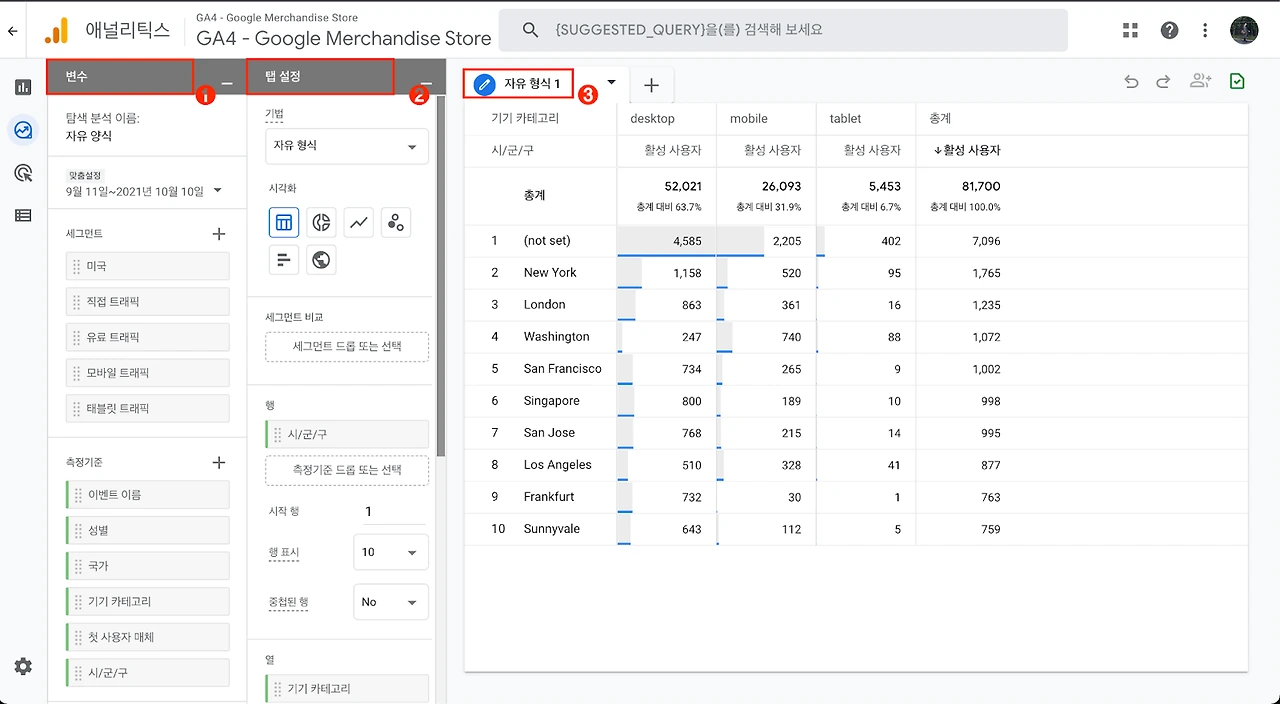
Task: Select the line chart visualization icon
Action: 358,222
